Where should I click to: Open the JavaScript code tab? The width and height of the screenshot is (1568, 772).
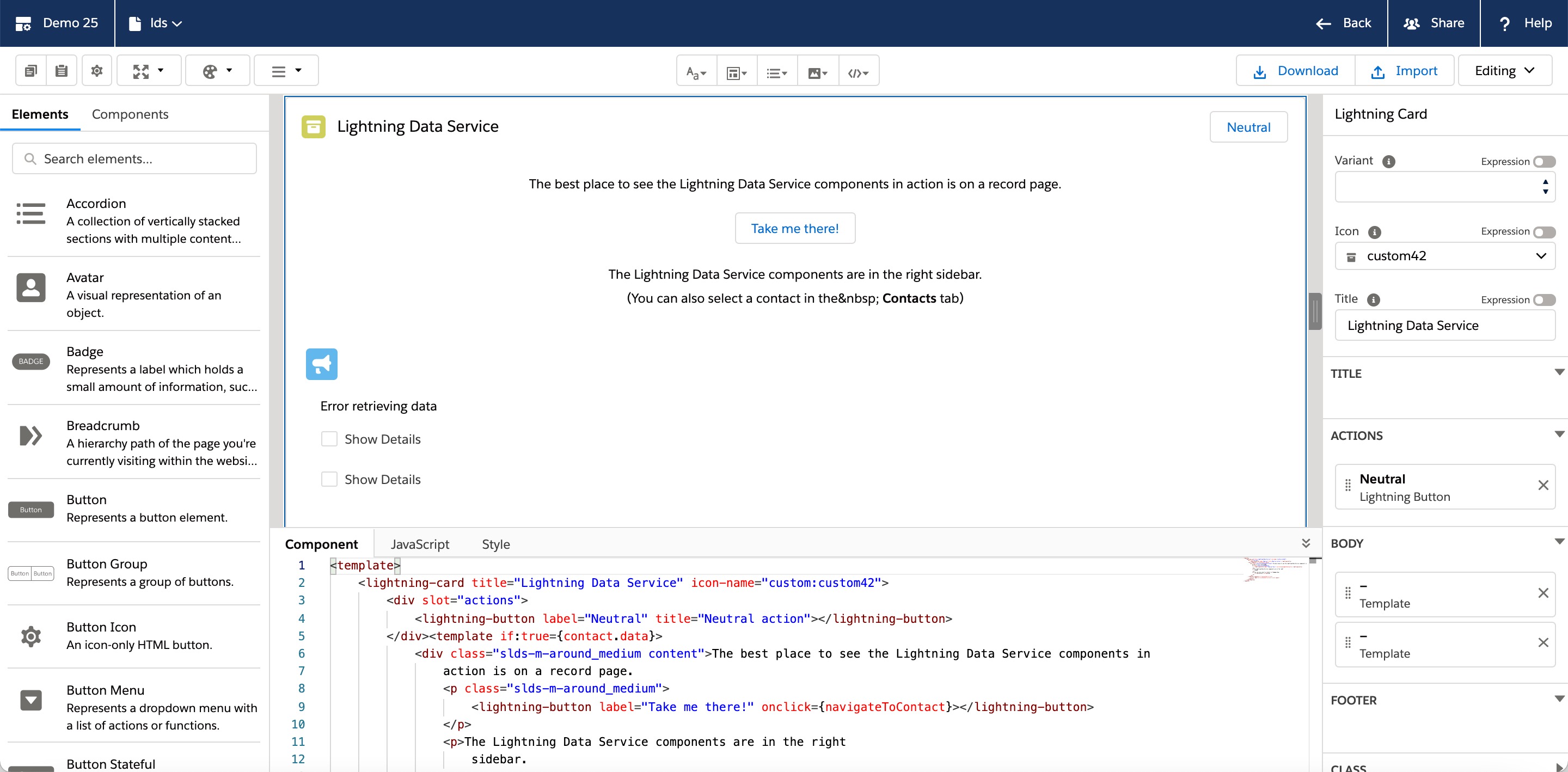pyautogui.click(x=420, y=544)
